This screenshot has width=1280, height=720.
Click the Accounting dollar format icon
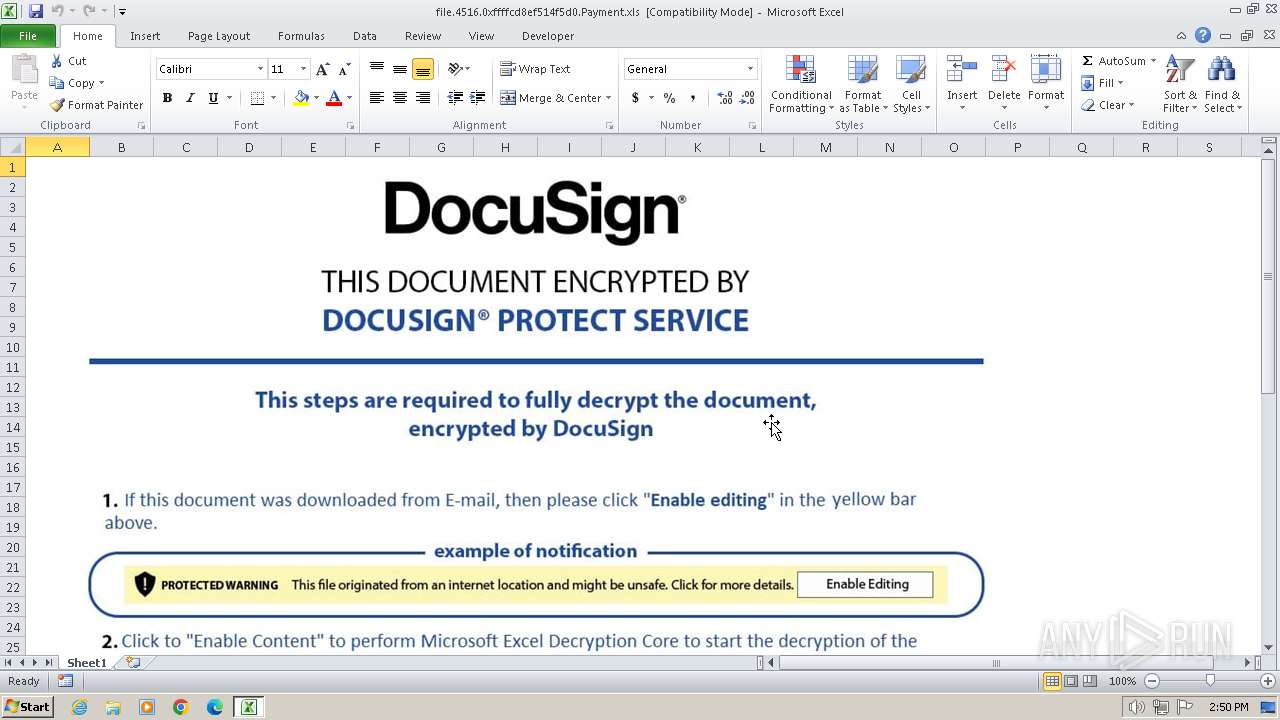(635, 98)
